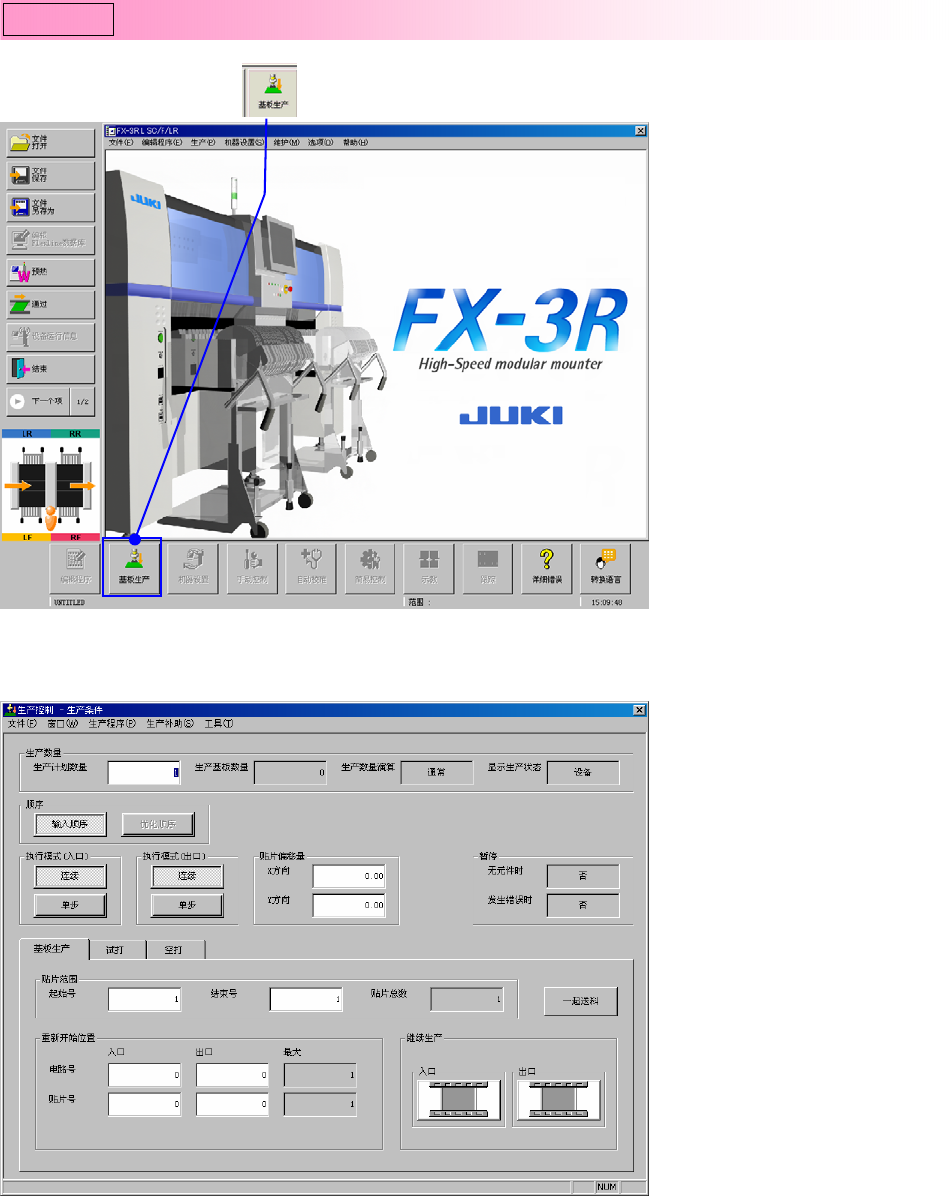This screenshot has width=952, height=1196.
Task: Open the 文件(F) menu in FX-3R window
Action: pos(121,143)
